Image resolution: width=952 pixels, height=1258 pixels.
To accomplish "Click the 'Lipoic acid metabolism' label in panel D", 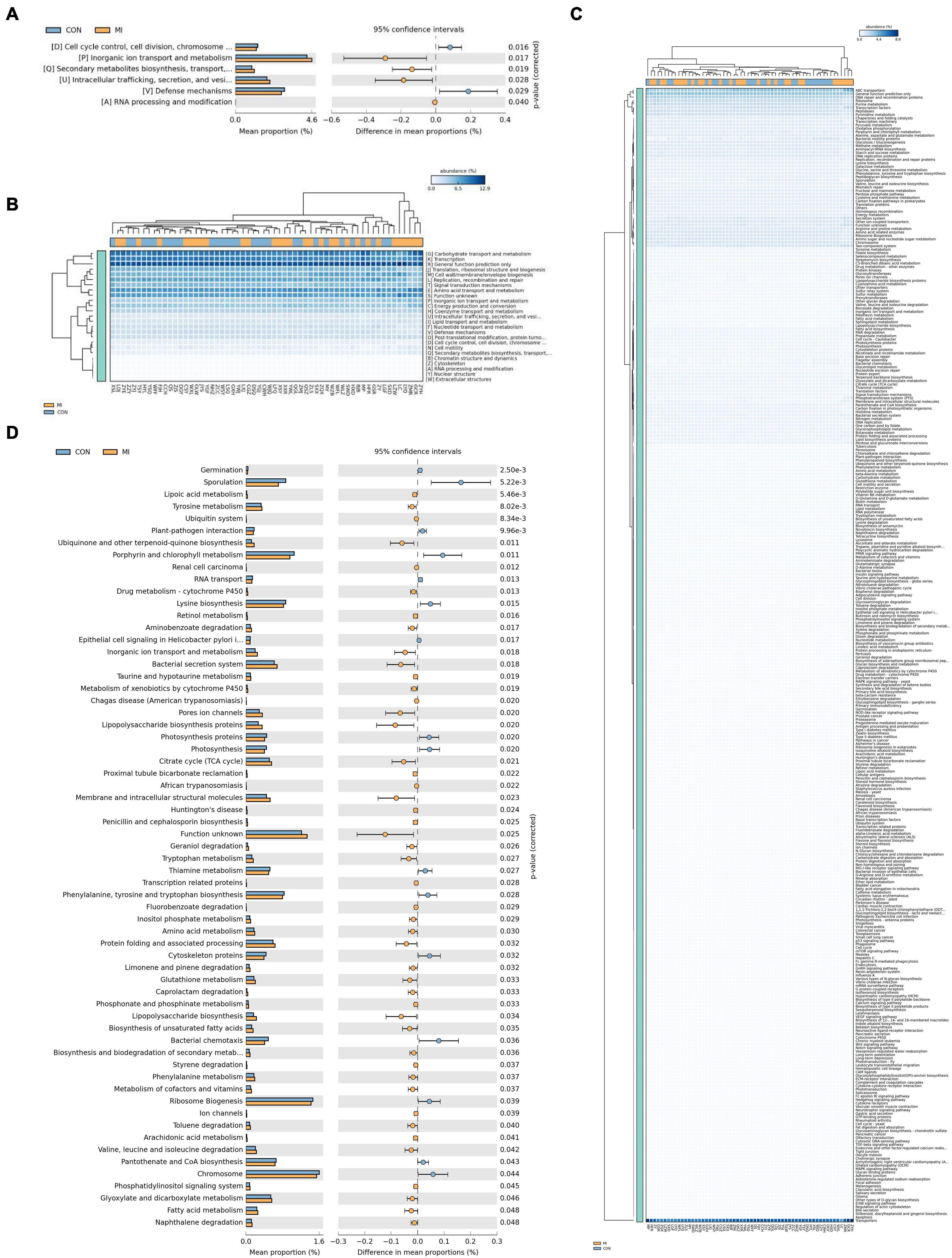I will (204, 494).
